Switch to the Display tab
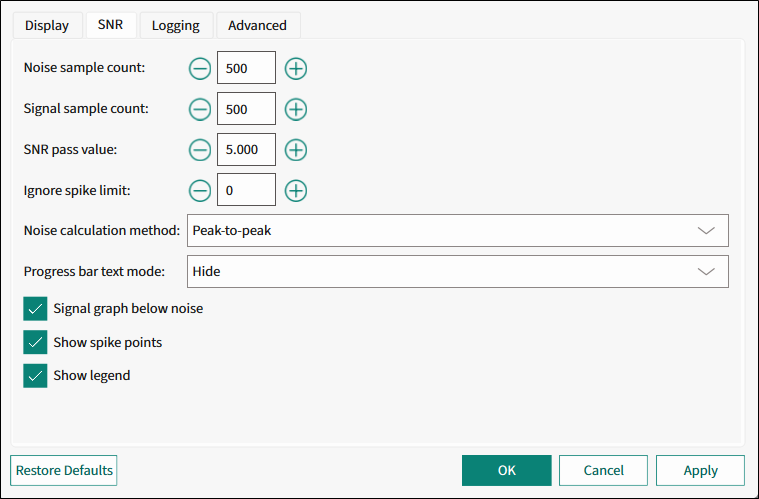Screen dimensions: 759x499 (x=47, y=25)
